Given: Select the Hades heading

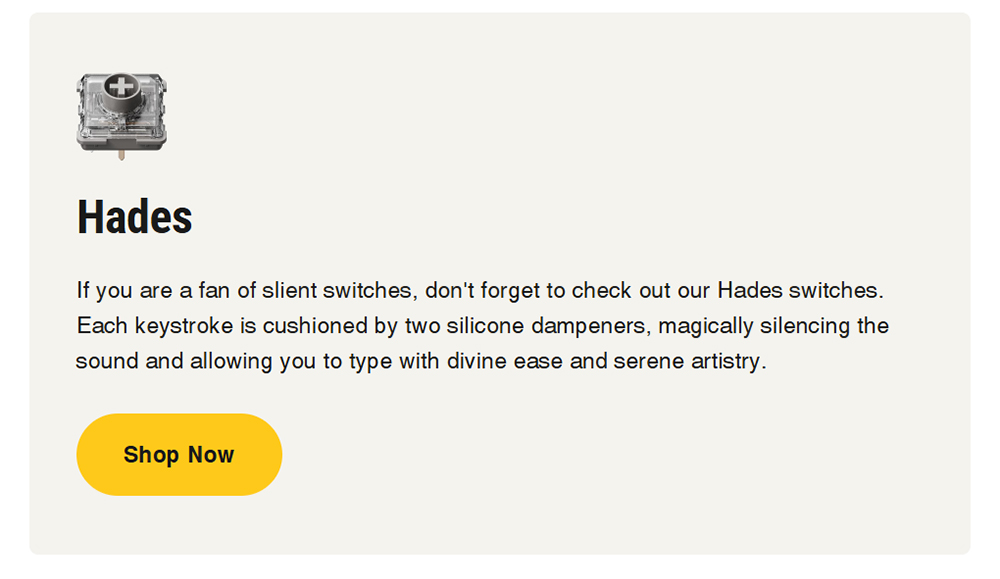Looking at the screenshot, I should pyautogui.click(x=134, y=217).
